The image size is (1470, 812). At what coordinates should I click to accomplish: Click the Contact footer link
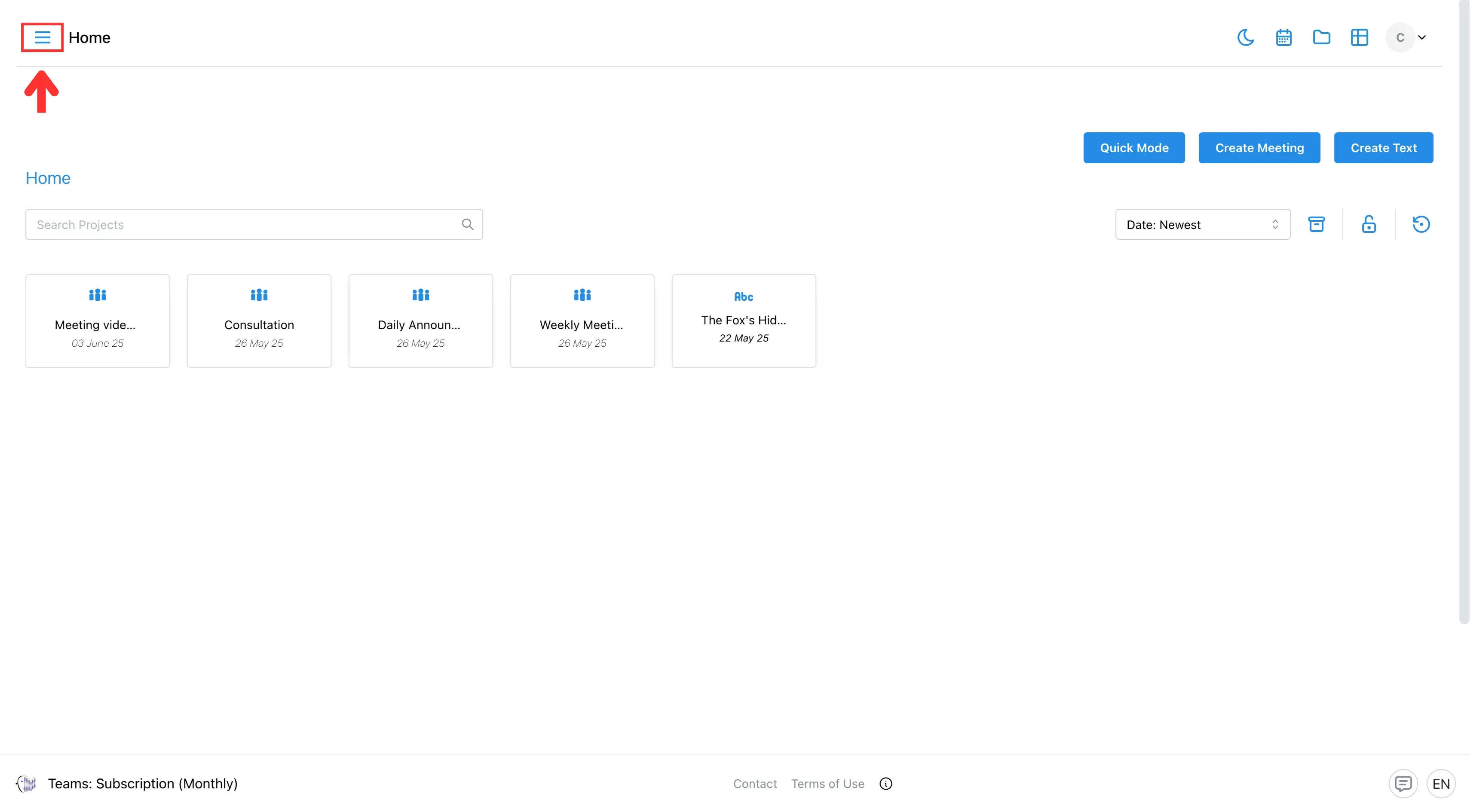(755, 784)
